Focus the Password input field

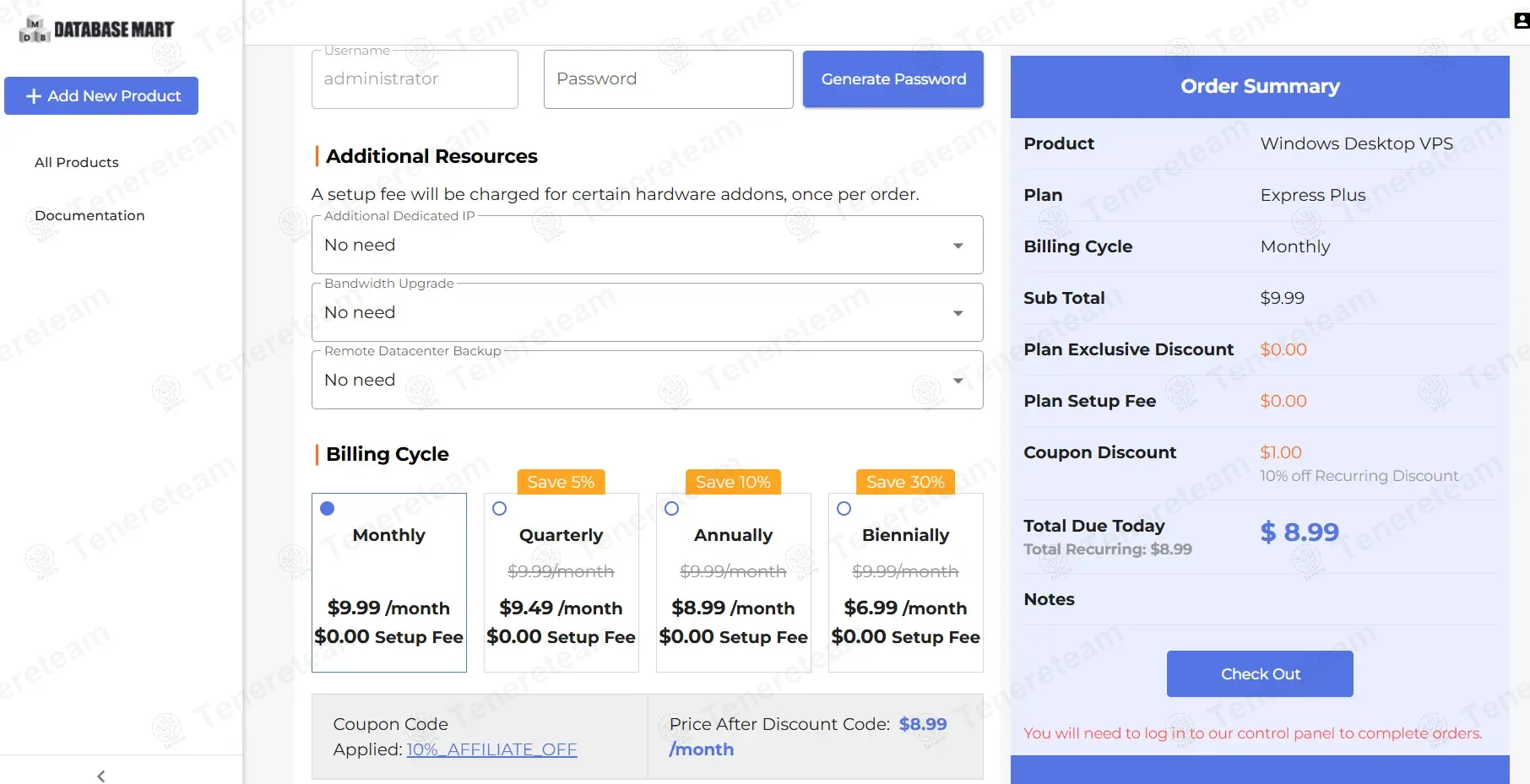point(669,79)
